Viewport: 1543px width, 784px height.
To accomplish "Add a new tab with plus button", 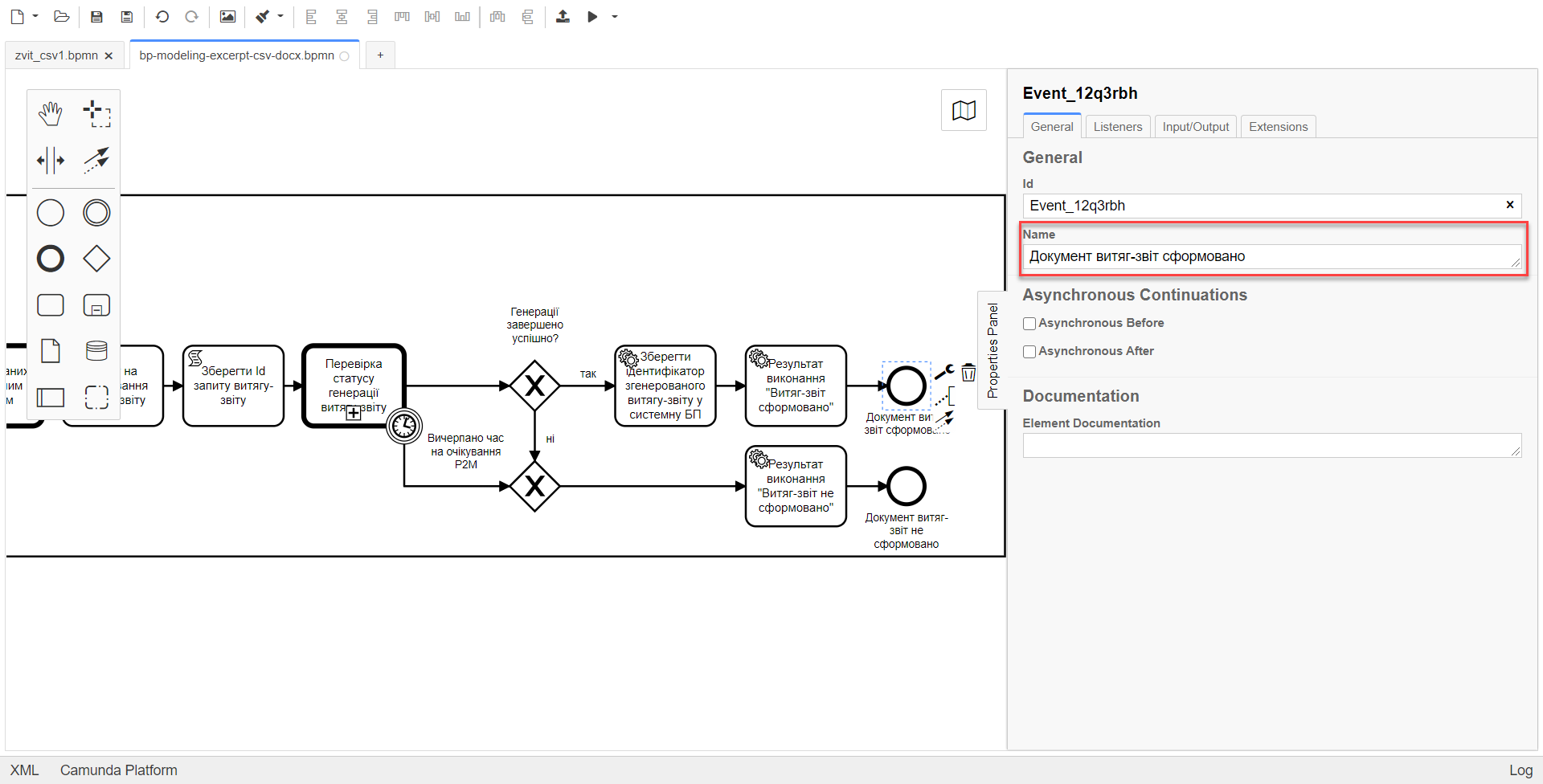I will [380, 55].
